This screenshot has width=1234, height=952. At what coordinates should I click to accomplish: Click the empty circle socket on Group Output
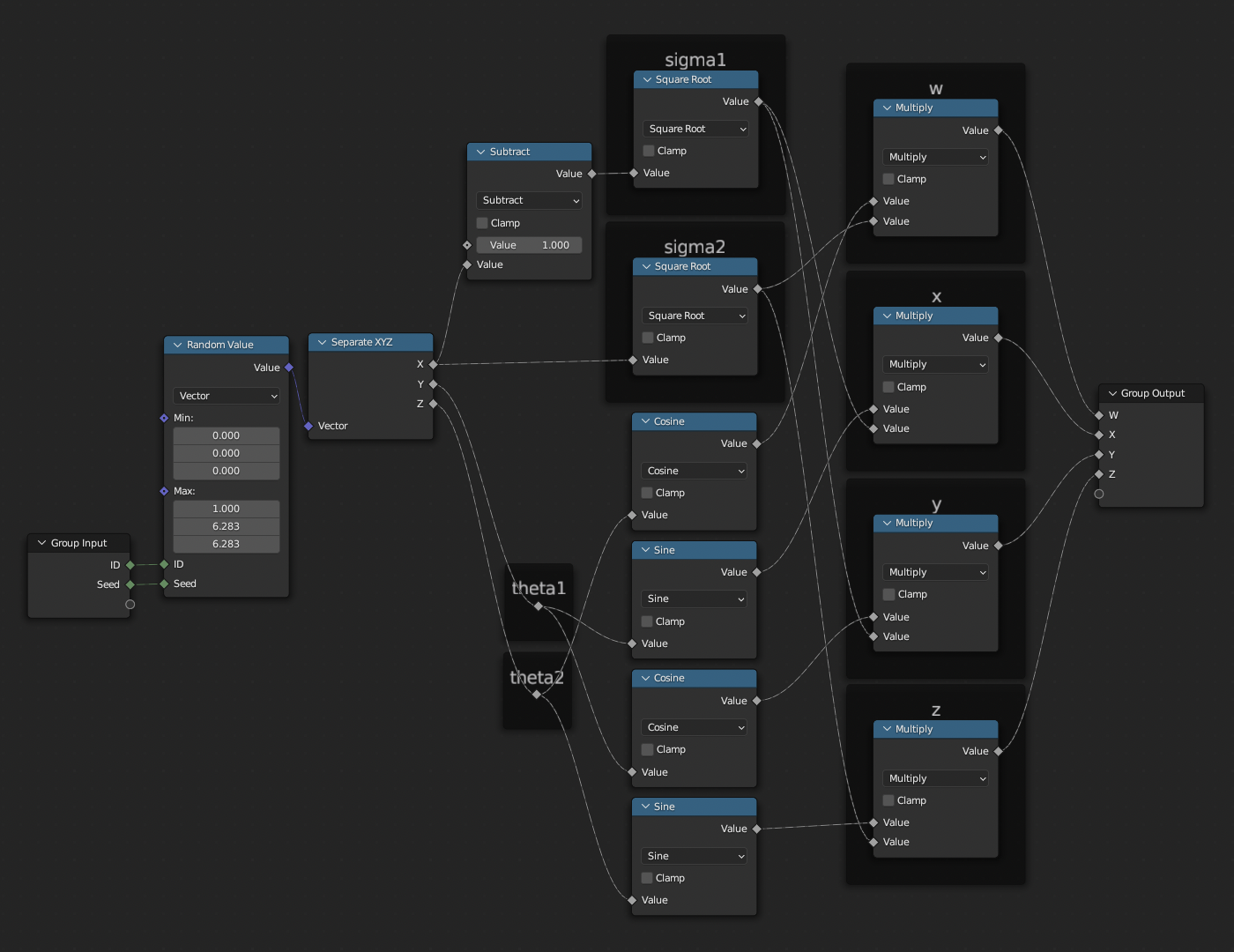click(1099, 494)
